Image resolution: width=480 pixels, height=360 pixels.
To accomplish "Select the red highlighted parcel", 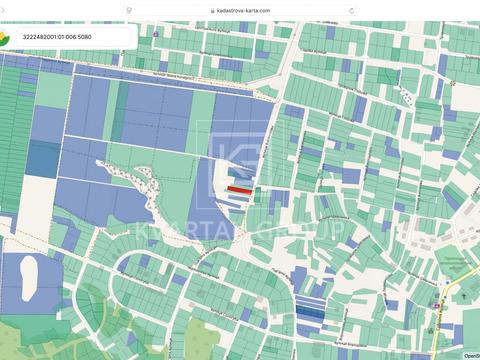I will (x=240, y=190).
